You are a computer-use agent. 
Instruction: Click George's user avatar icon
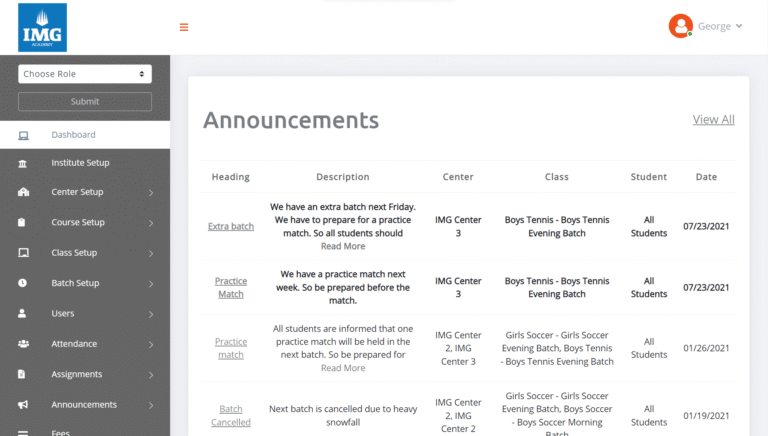[x=680, y=26]
